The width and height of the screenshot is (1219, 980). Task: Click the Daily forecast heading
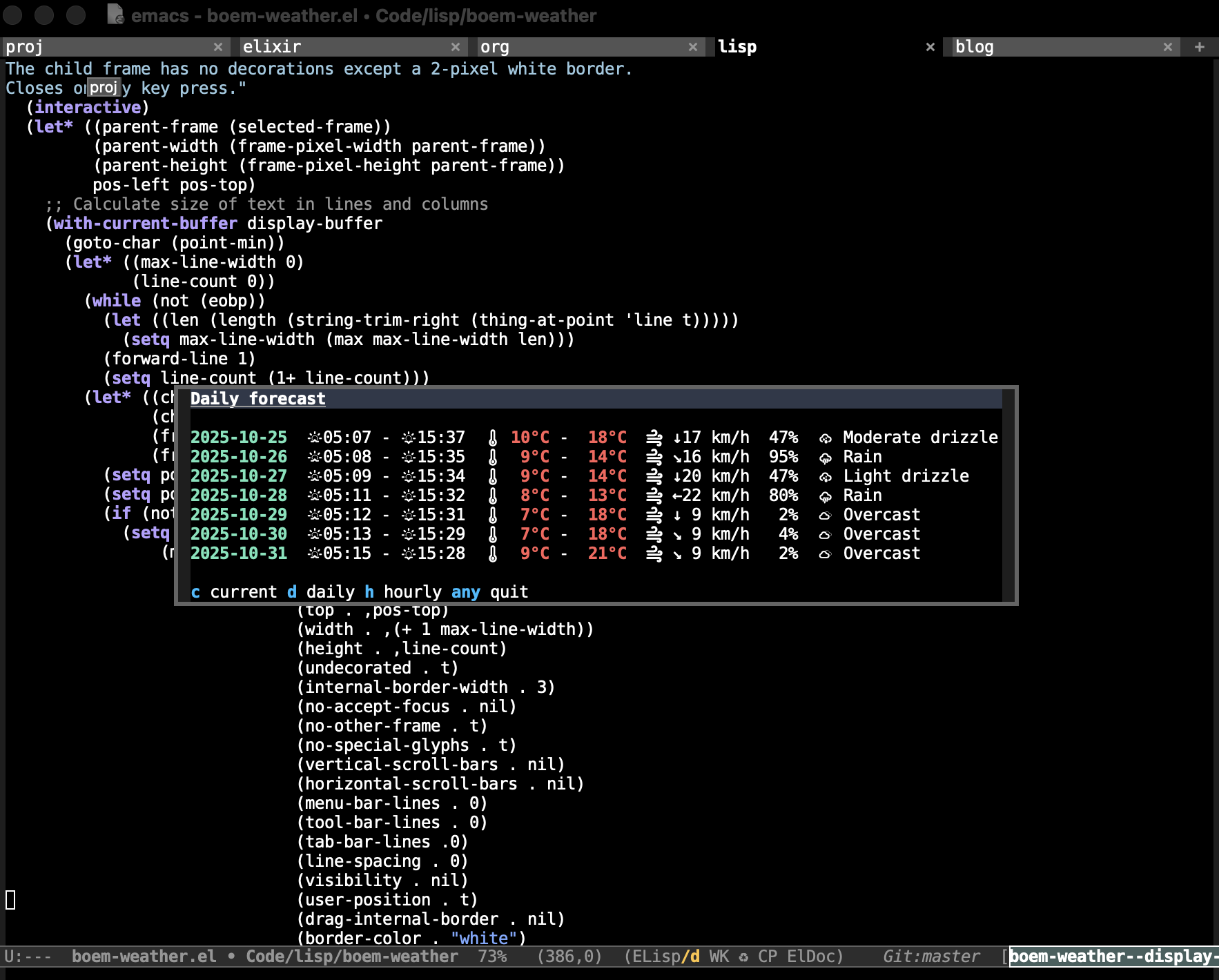[x=257, y=399]
